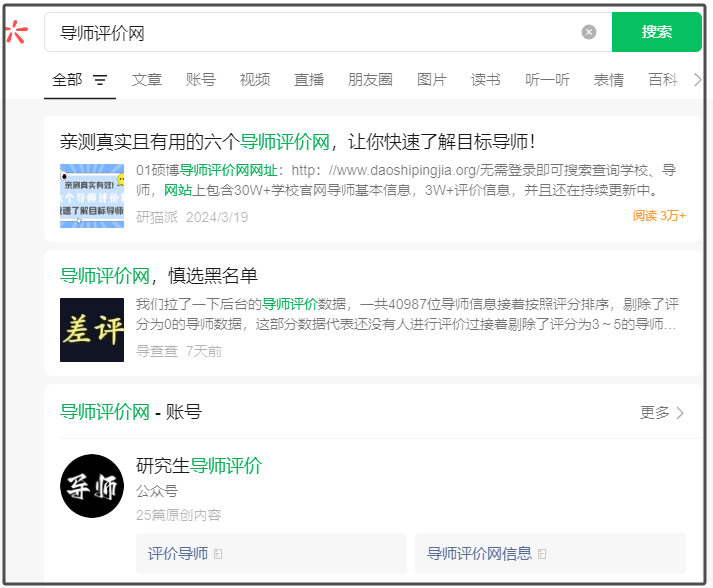Open the 评价导师 account menu item

[x=271, y=553]
